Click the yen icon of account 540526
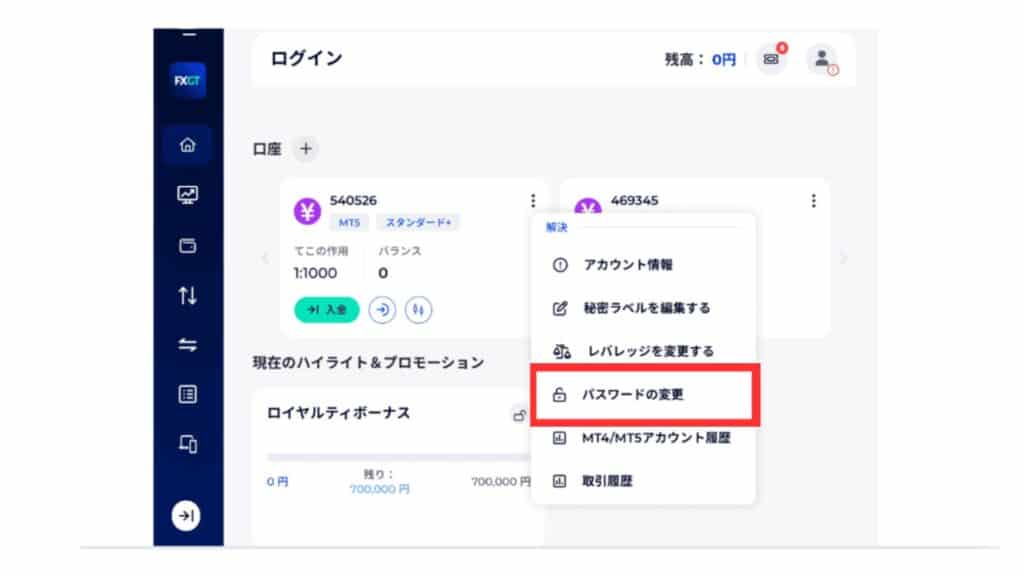 click(x=307, y=212)
